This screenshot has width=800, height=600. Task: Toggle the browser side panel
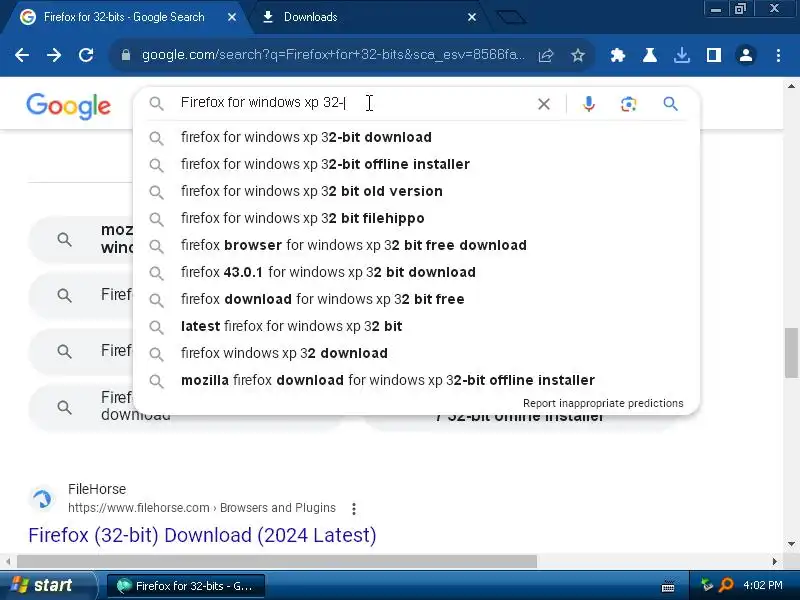coord(714,55)
